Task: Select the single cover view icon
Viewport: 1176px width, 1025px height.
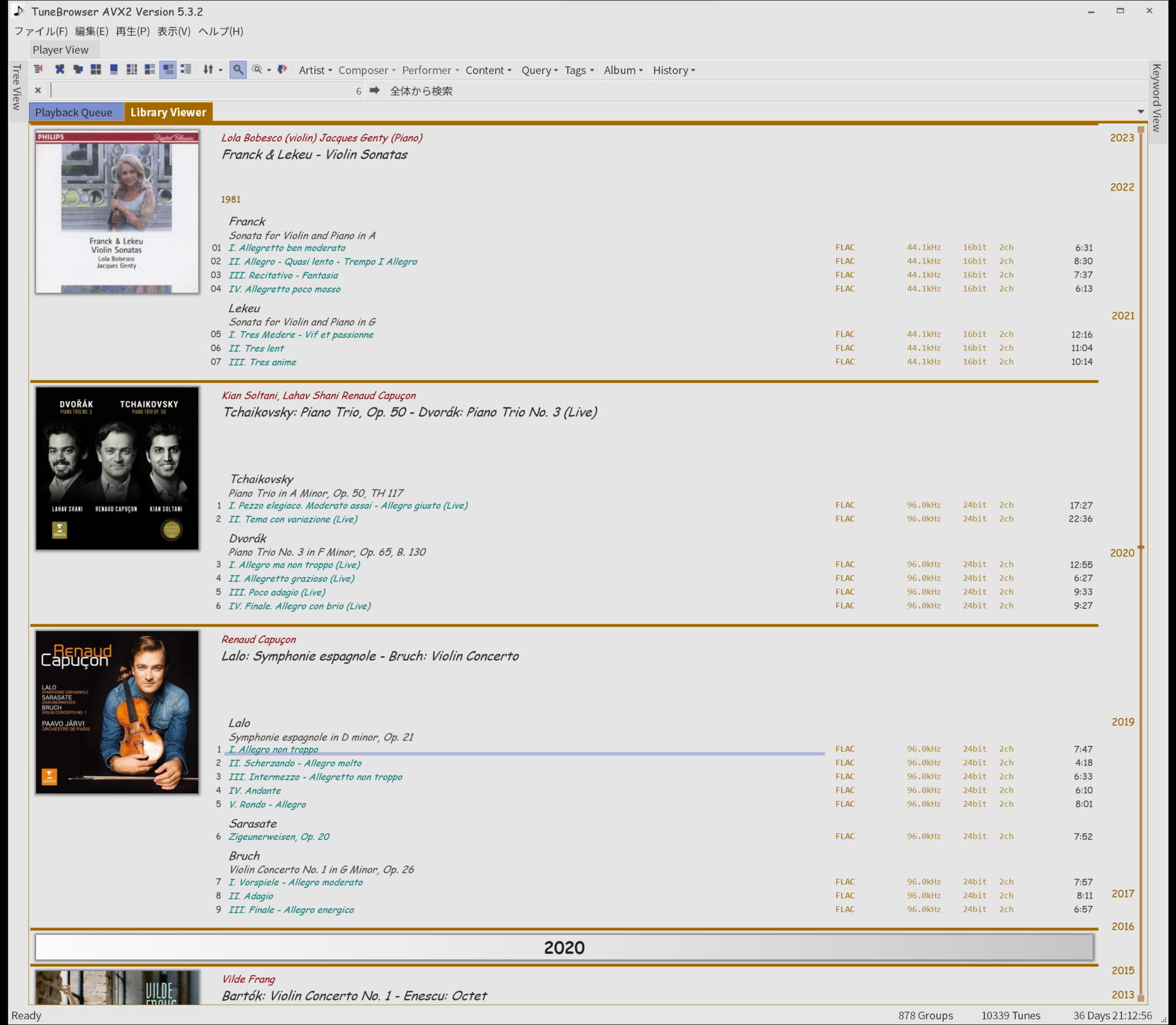Action: point(114,70)
